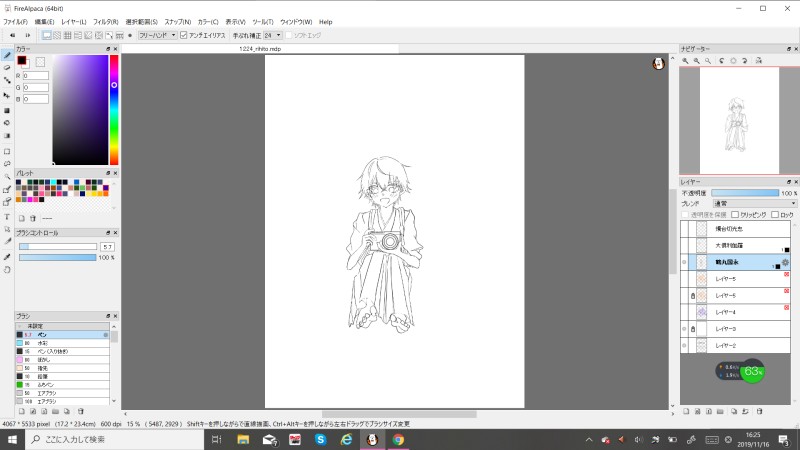Enable the ロック checkbox

coord(775,215)
